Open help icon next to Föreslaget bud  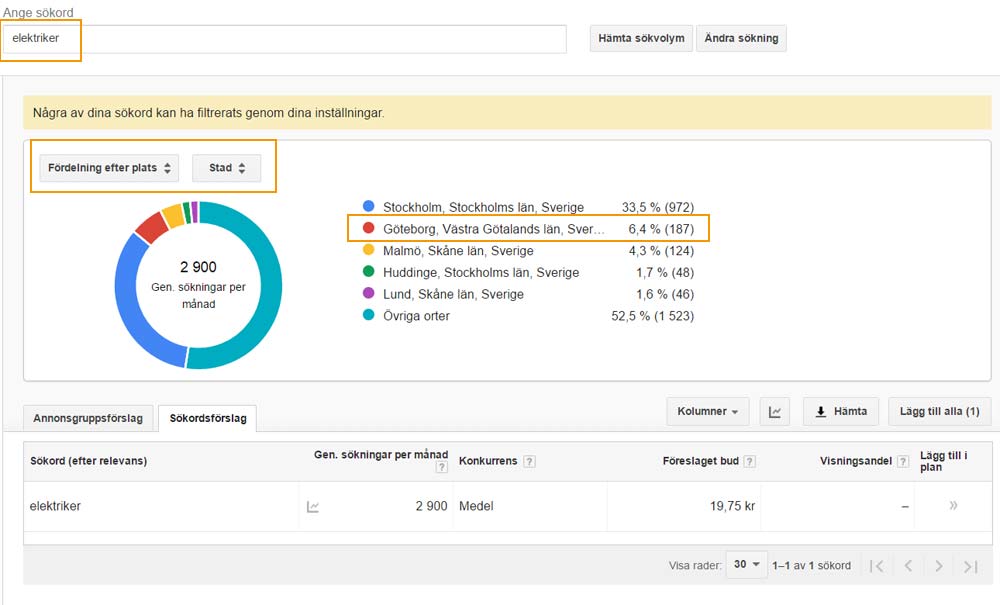[749, 462]
